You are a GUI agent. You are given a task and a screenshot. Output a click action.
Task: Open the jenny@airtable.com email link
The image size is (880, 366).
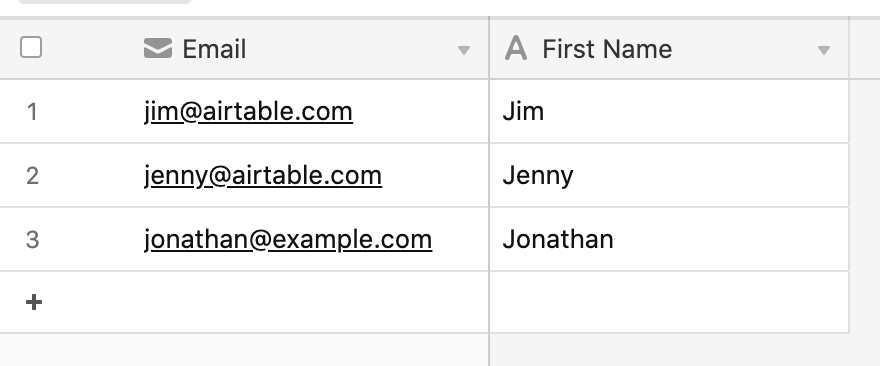pyautogui.click(x=263, y=175)
